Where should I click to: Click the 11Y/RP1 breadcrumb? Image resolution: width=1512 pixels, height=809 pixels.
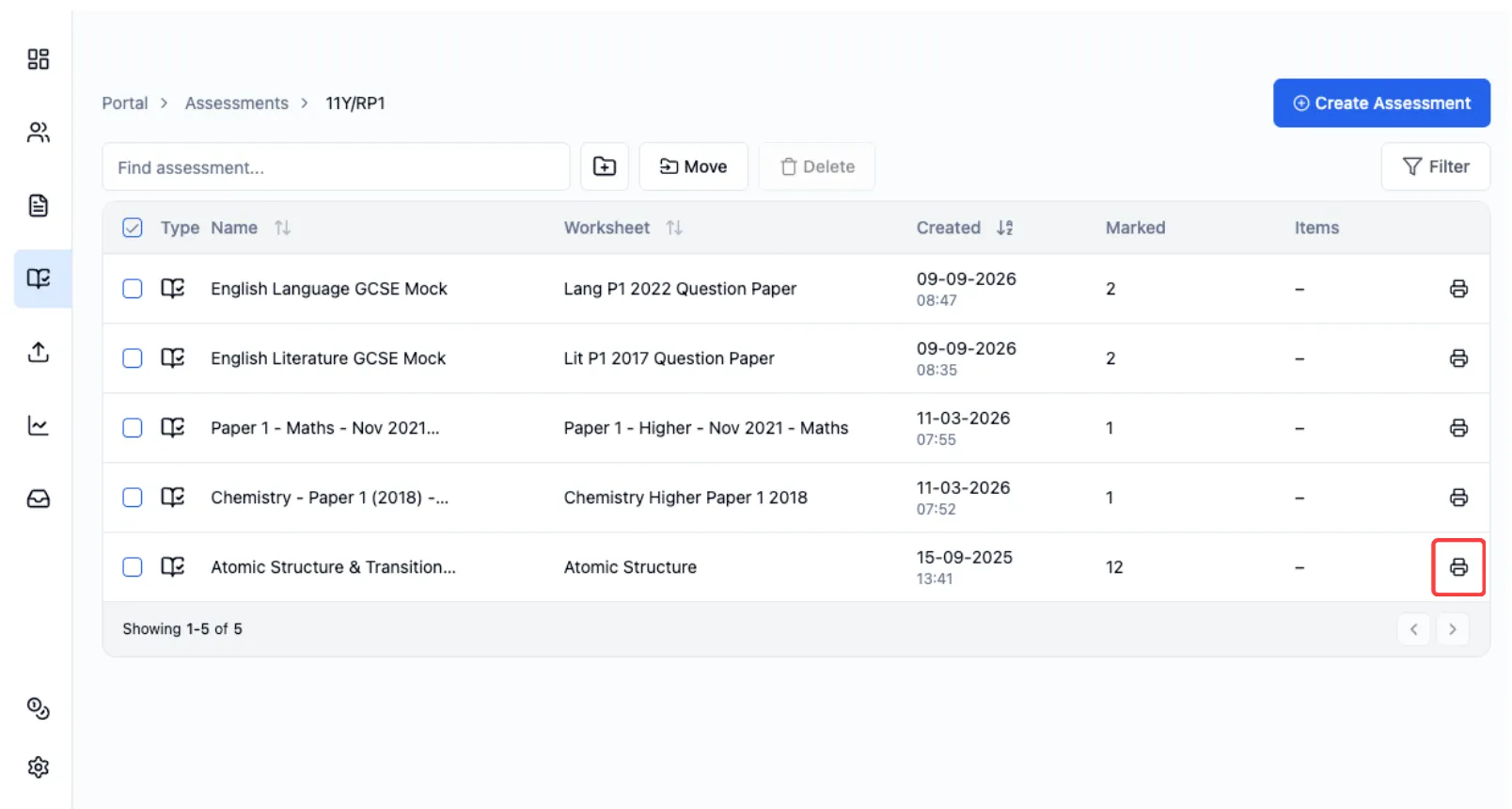[355, 103]
